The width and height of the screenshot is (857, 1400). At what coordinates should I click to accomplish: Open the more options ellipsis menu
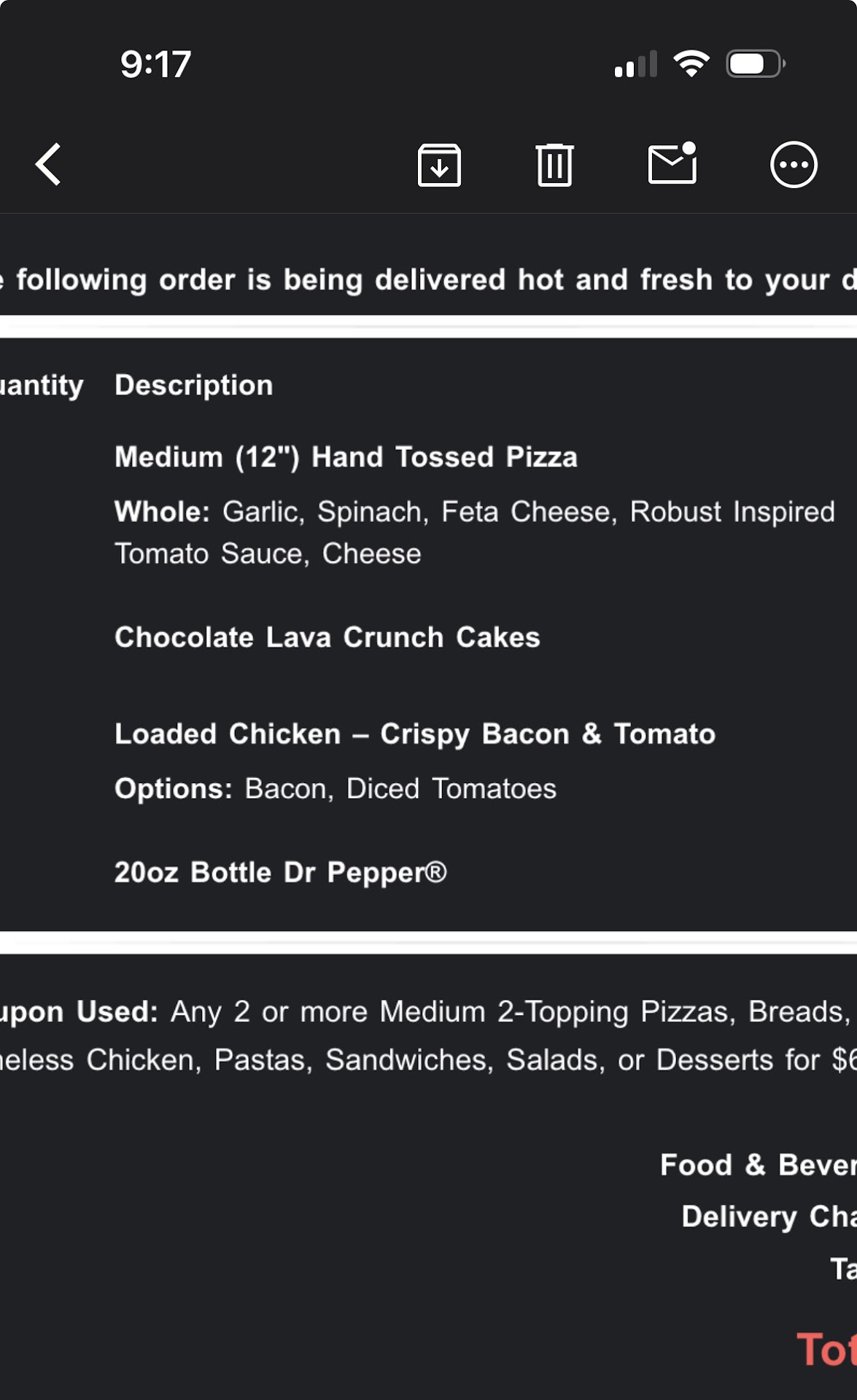(794, 165)
